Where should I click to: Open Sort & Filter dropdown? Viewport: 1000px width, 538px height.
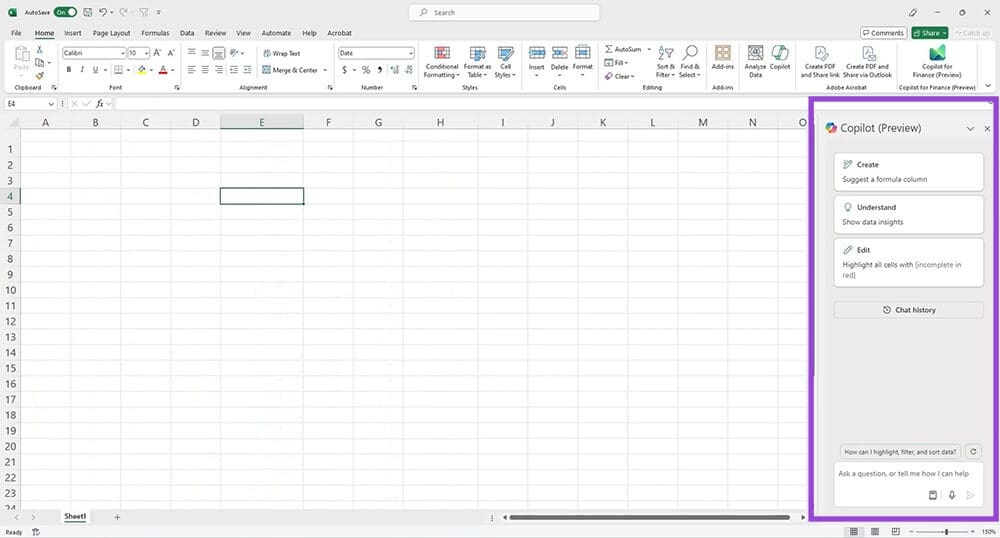coord(665,61)
